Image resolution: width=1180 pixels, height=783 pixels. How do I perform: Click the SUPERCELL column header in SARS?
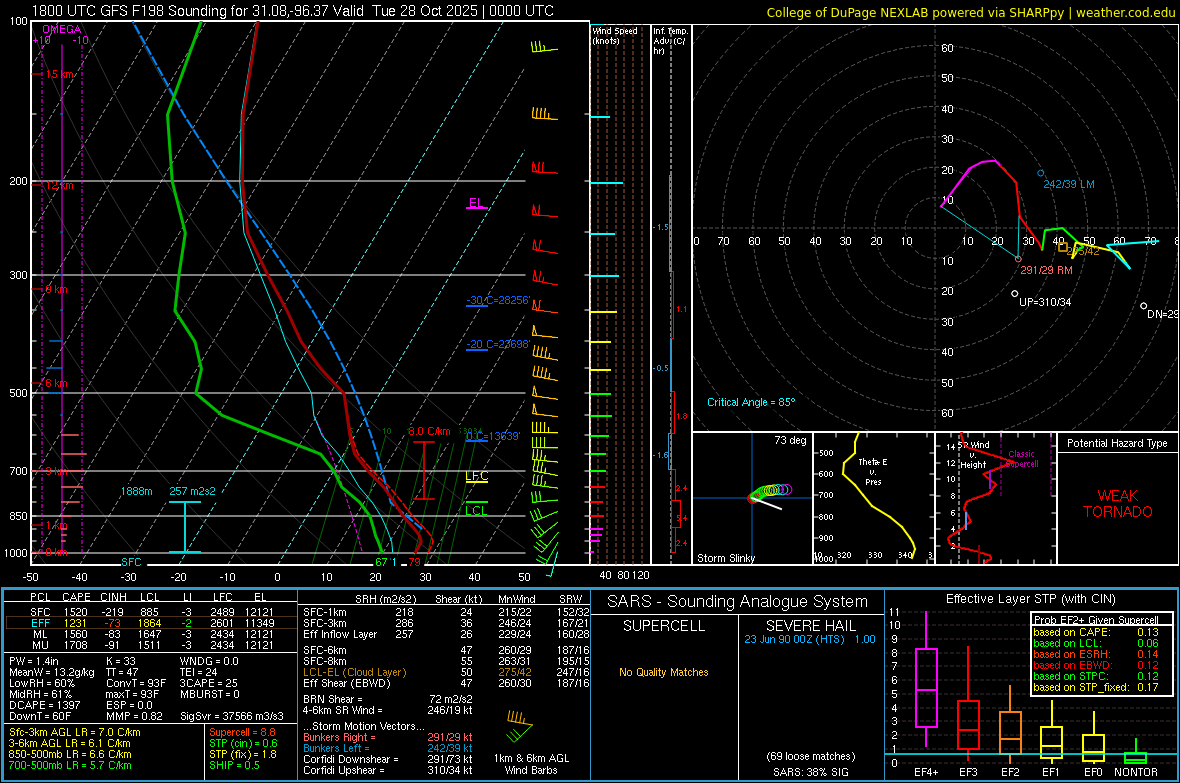[x=664, y=626]
